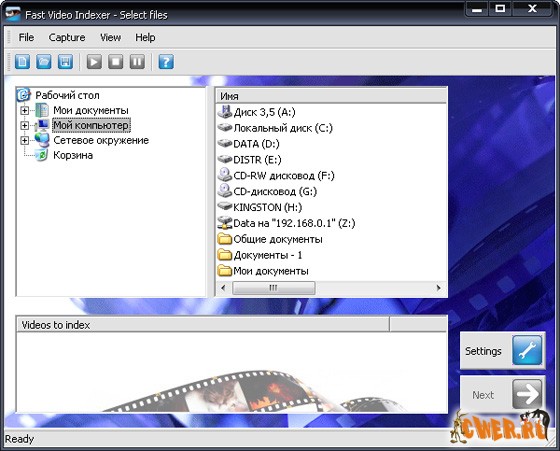This screenshot has width=560, height=451.
Task: Select Мои документы in the folder tree
Action: 91,110
